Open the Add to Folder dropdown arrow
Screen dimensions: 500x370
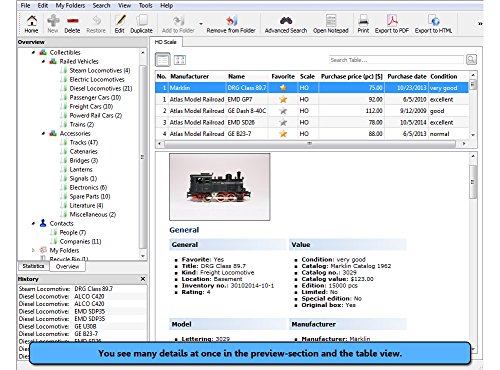click(x=201, y=24)
